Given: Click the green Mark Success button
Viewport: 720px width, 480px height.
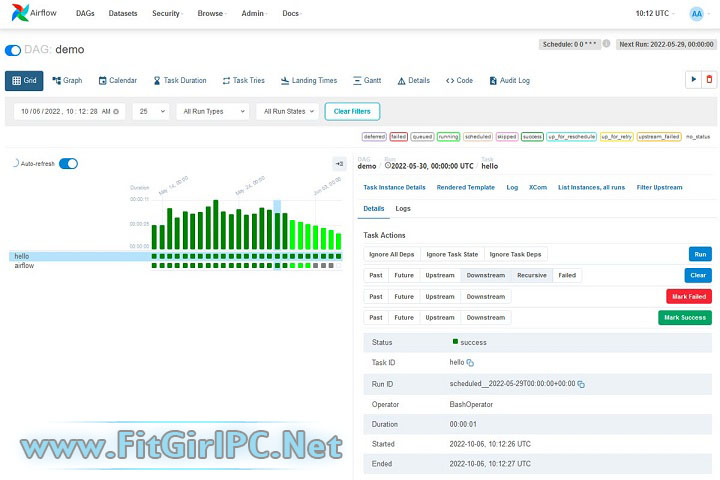Looking at the screenshot, I should pos(684,318).
